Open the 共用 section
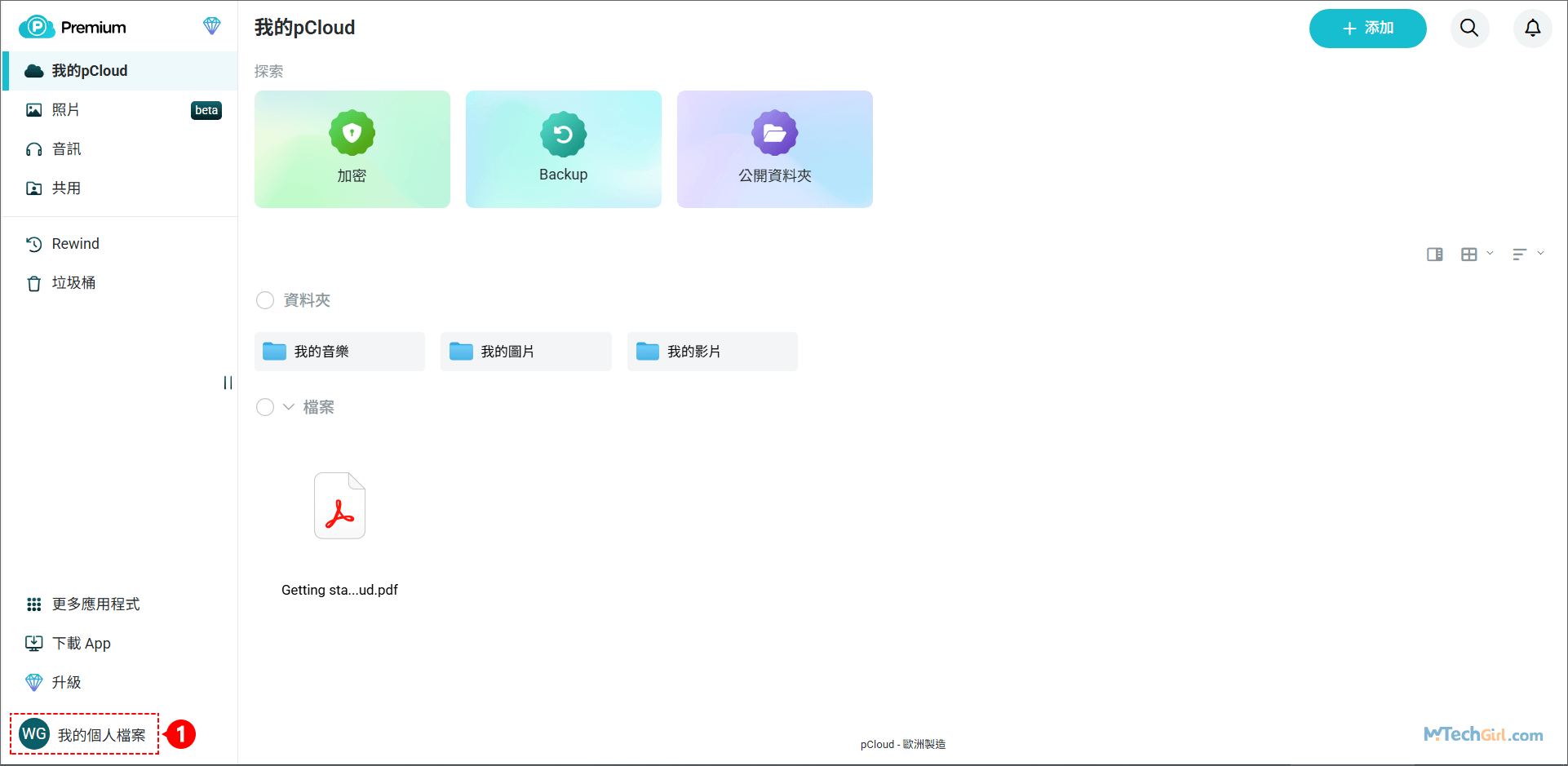1568x766 pixels. tap(121, 188)
